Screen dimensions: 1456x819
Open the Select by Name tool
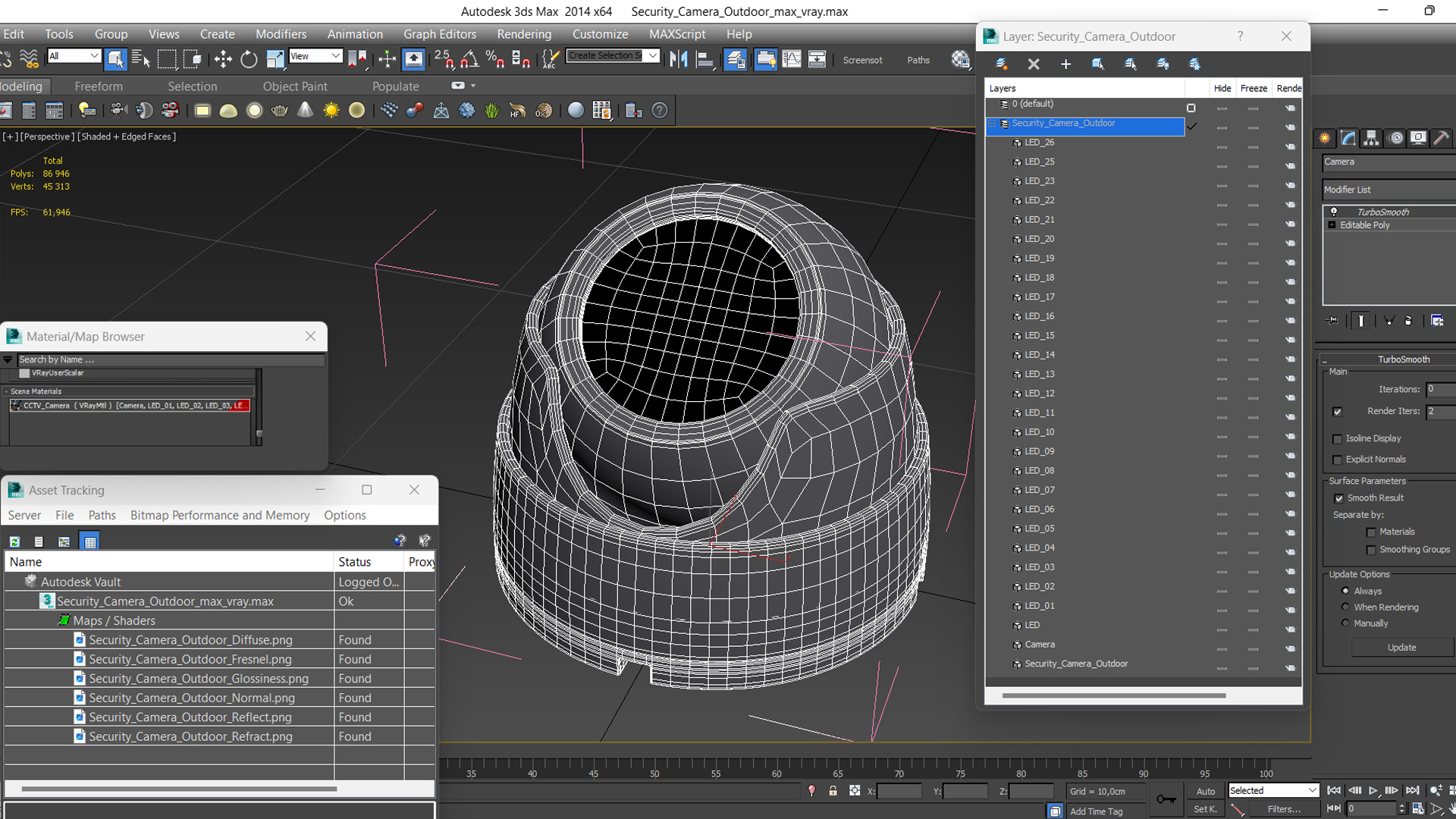pos(141,59)
